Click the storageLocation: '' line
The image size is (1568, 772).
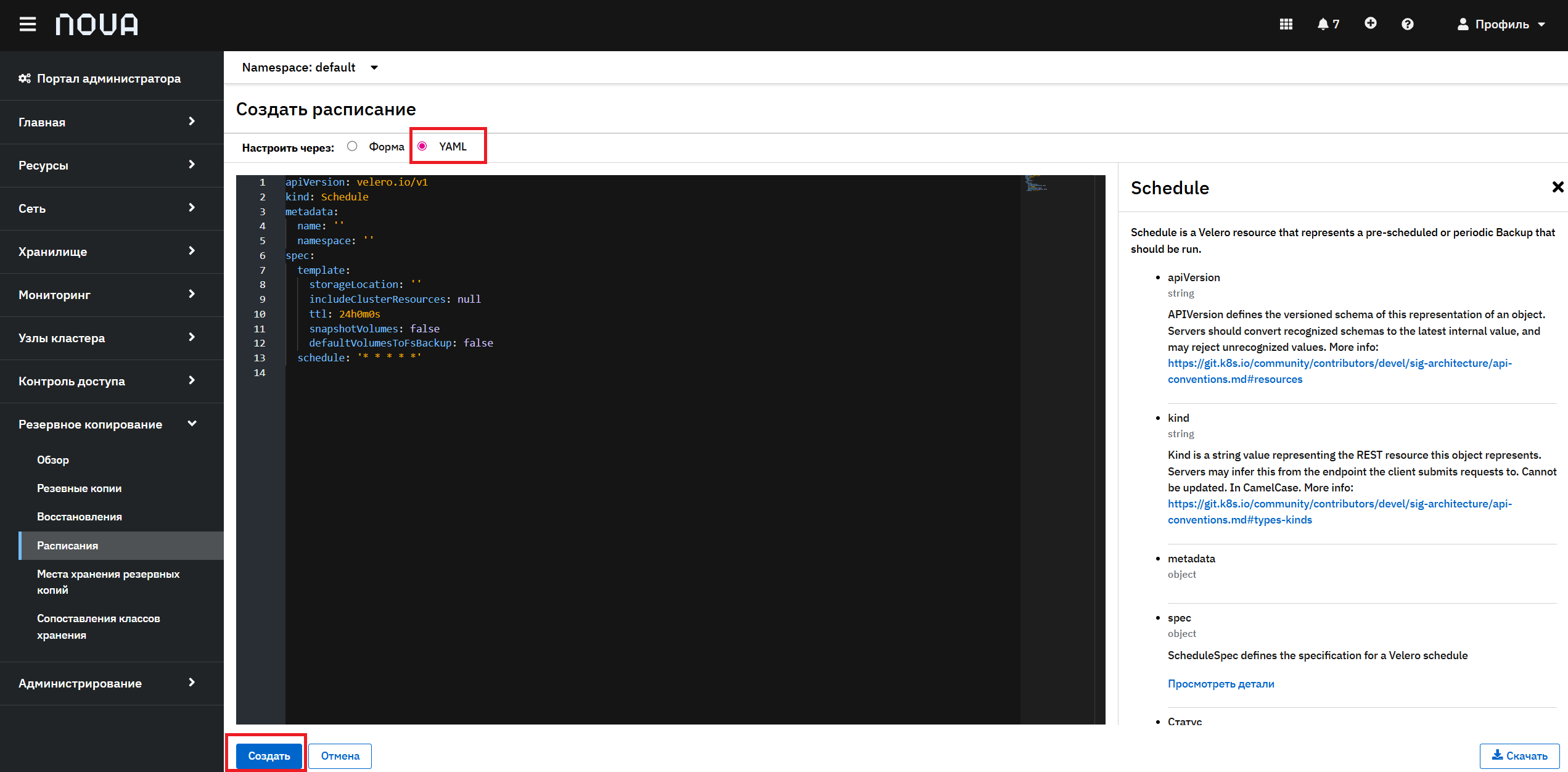365,284
